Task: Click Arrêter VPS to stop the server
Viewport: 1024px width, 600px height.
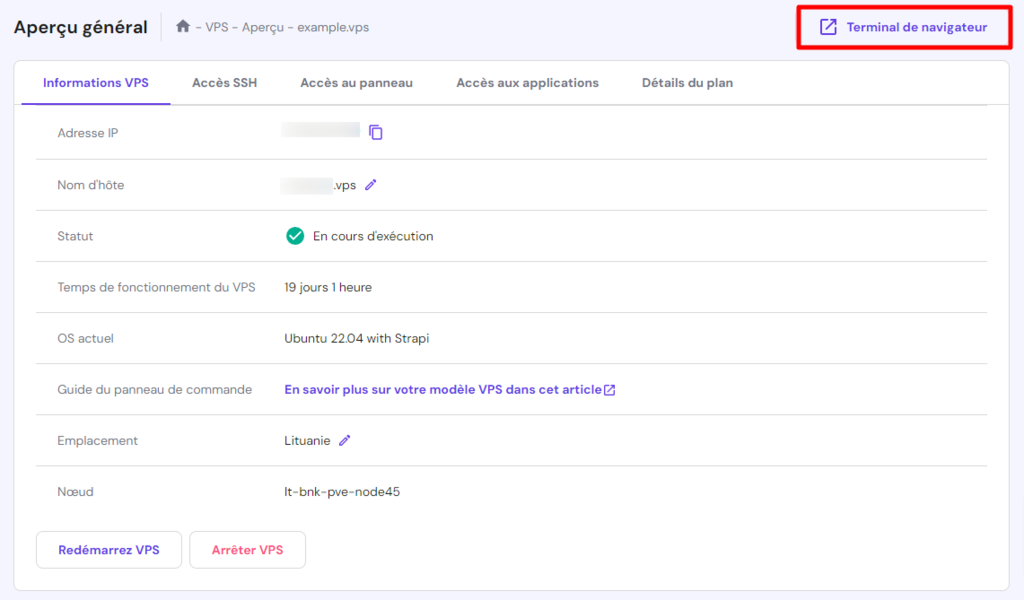Action: (247, 549)
